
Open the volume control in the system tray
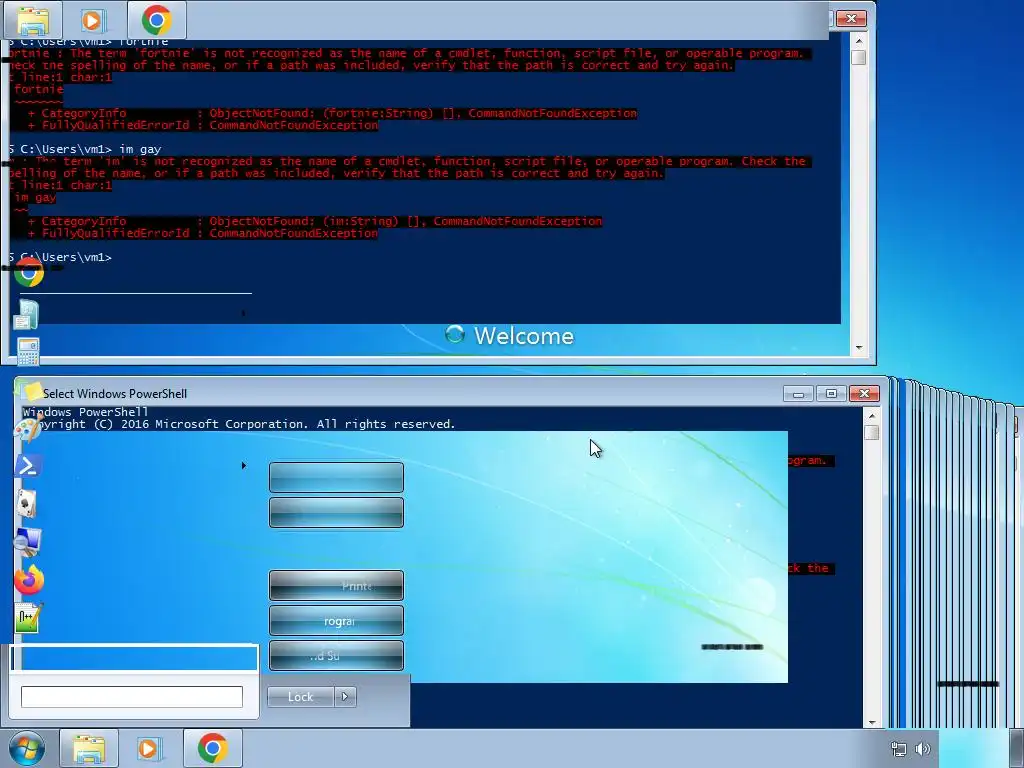click(922, 749)
